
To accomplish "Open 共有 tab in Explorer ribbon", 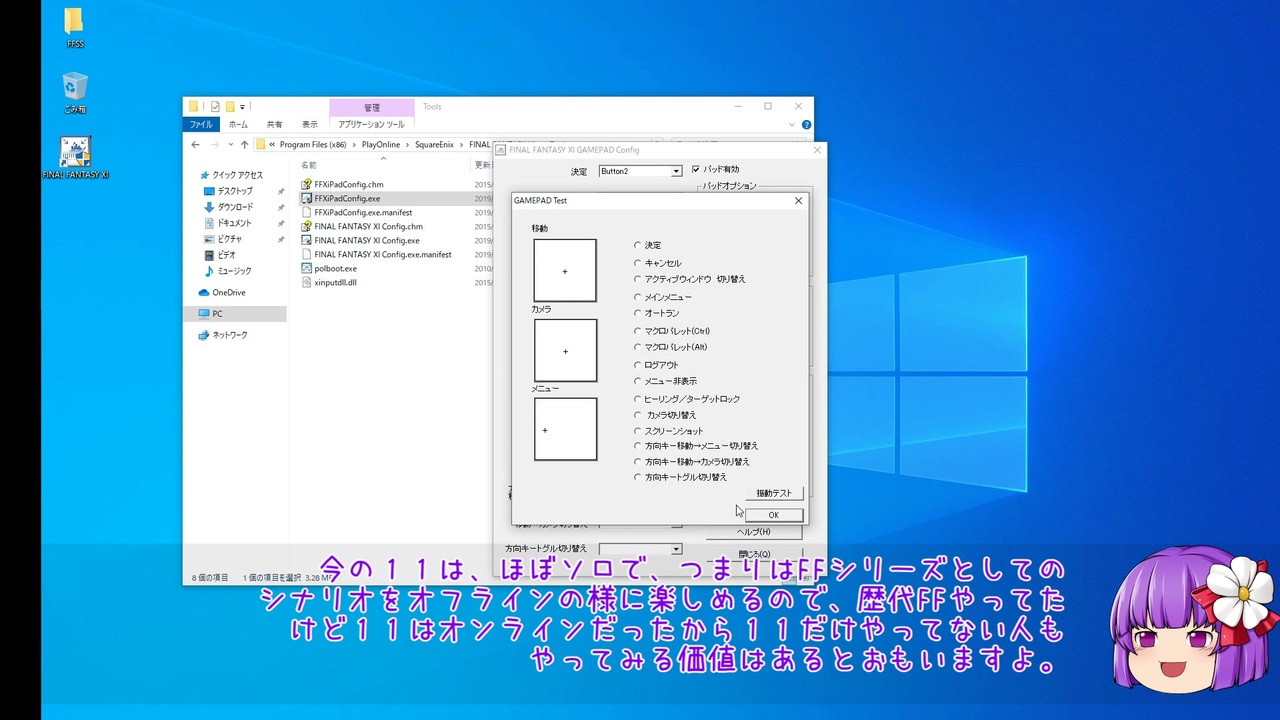I will coord(274,125).
